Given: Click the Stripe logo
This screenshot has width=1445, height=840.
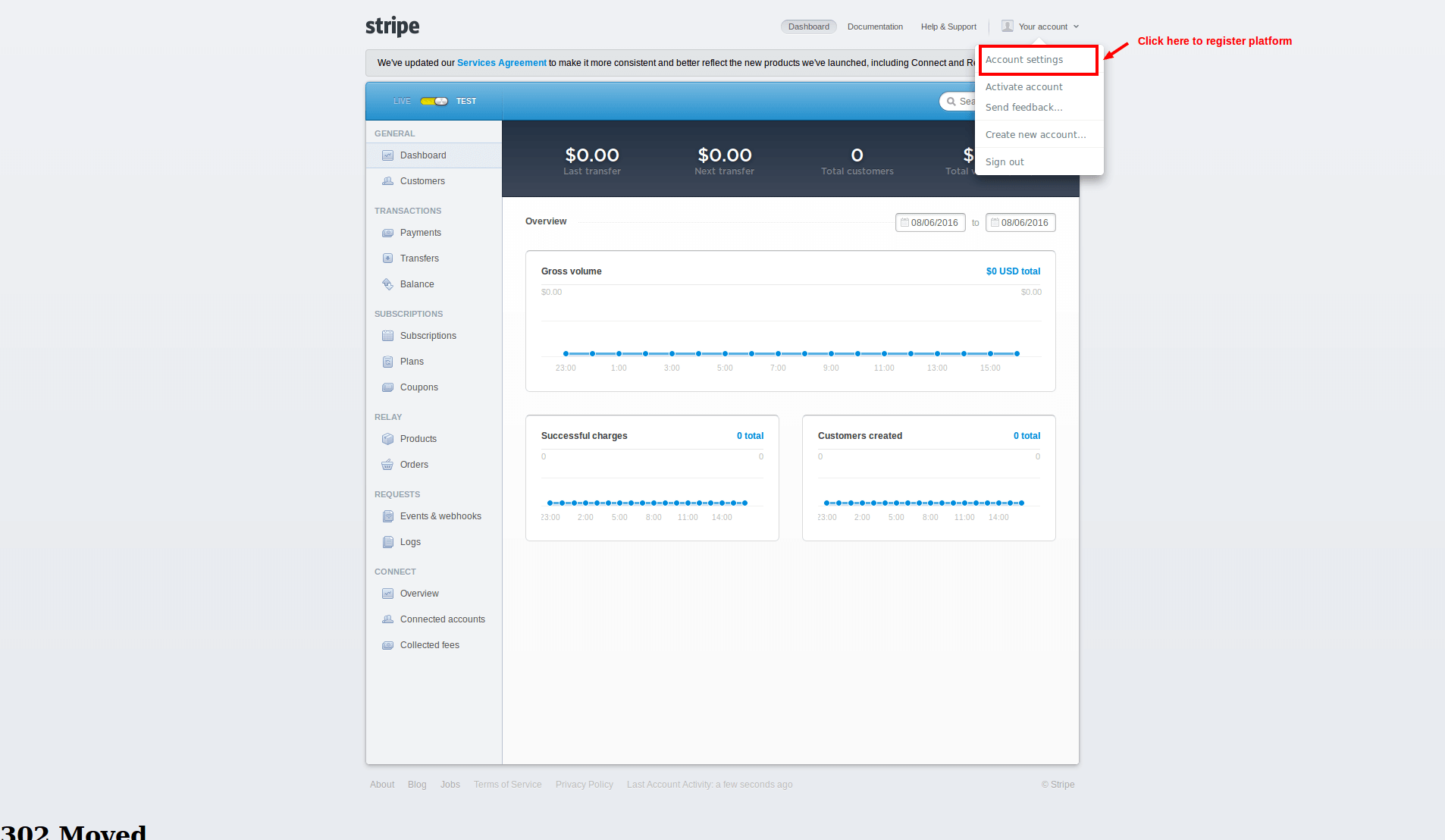Looking at the screenshot, I should tap(392, 27).
